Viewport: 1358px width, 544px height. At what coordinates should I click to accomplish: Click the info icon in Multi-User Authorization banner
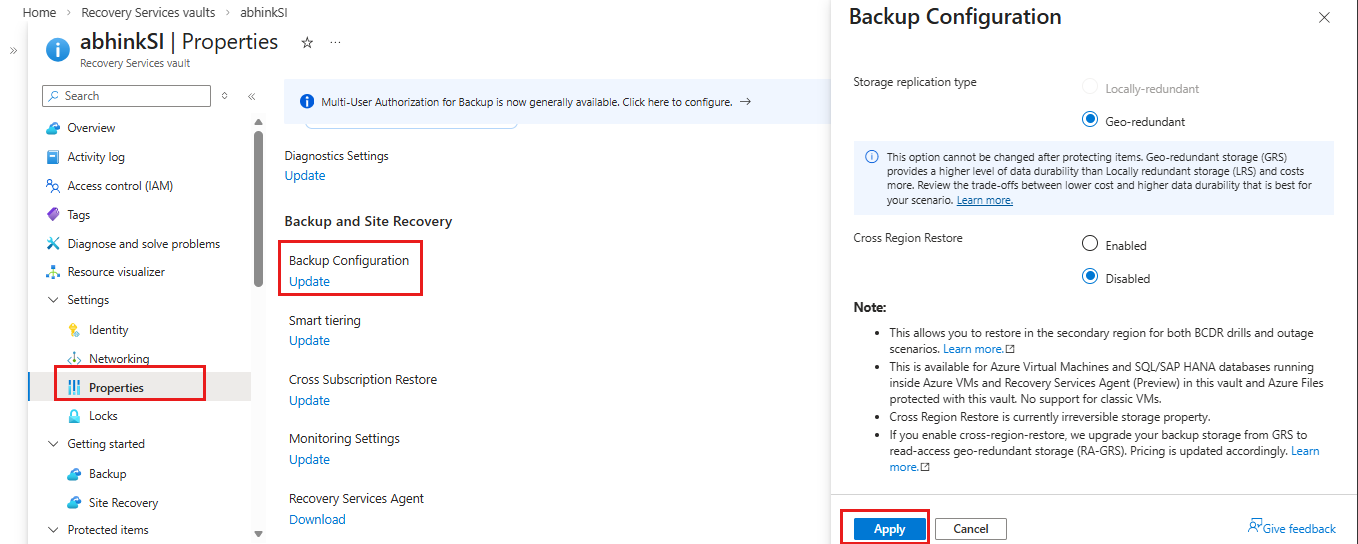pos(307,102)
